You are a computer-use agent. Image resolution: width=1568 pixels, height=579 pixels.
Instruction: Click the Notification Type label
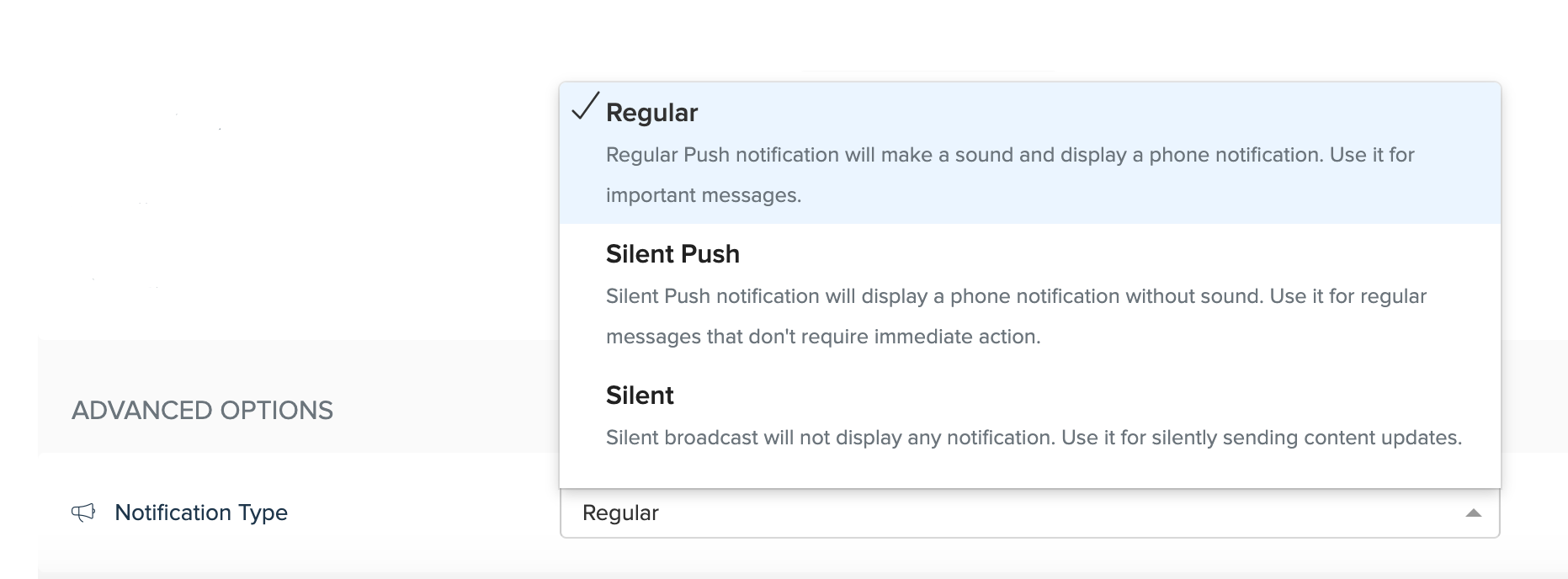(x=201, y=513)
